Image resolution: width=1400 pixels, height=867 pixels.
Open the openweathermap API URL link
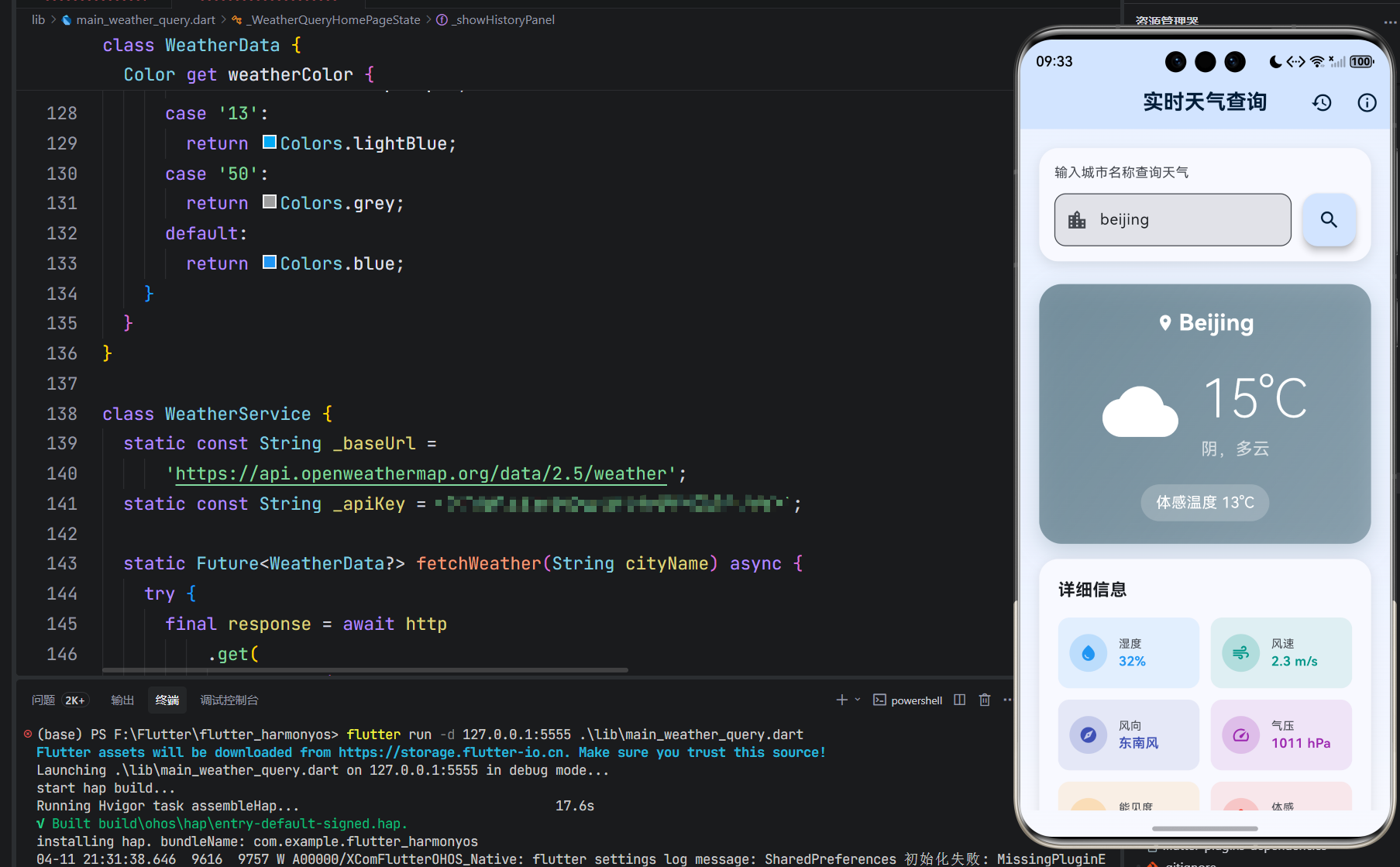click(421, 473)
